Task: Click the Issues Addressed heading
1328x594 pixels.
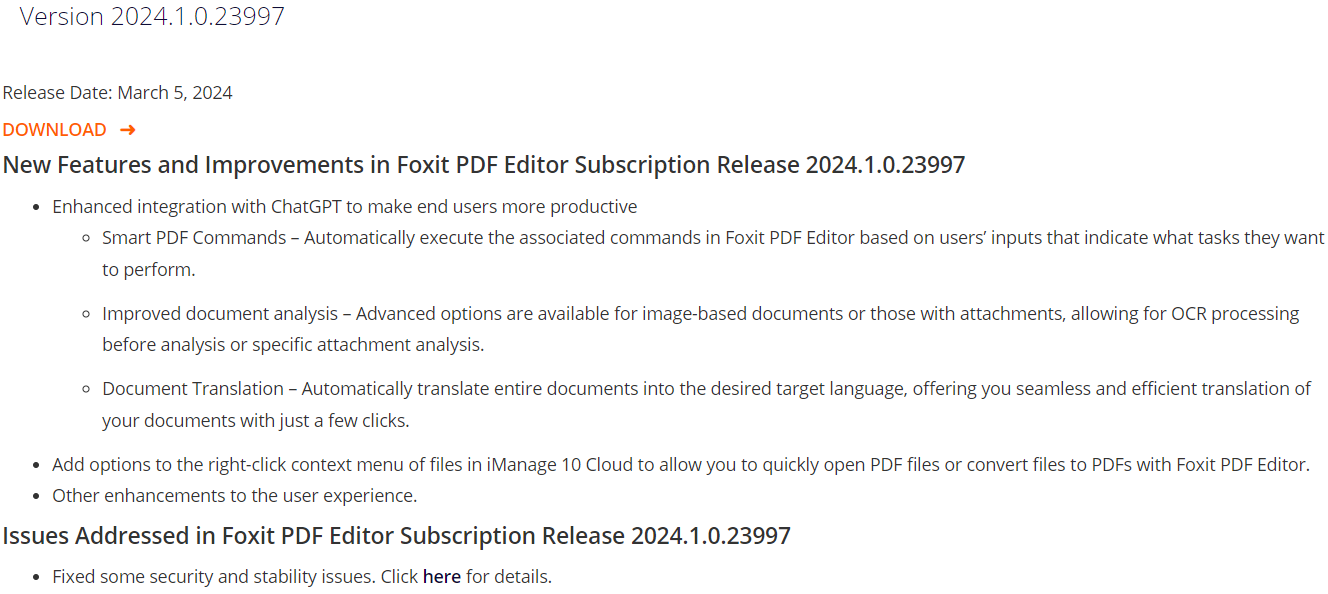Action: click(x=396, y=536)
